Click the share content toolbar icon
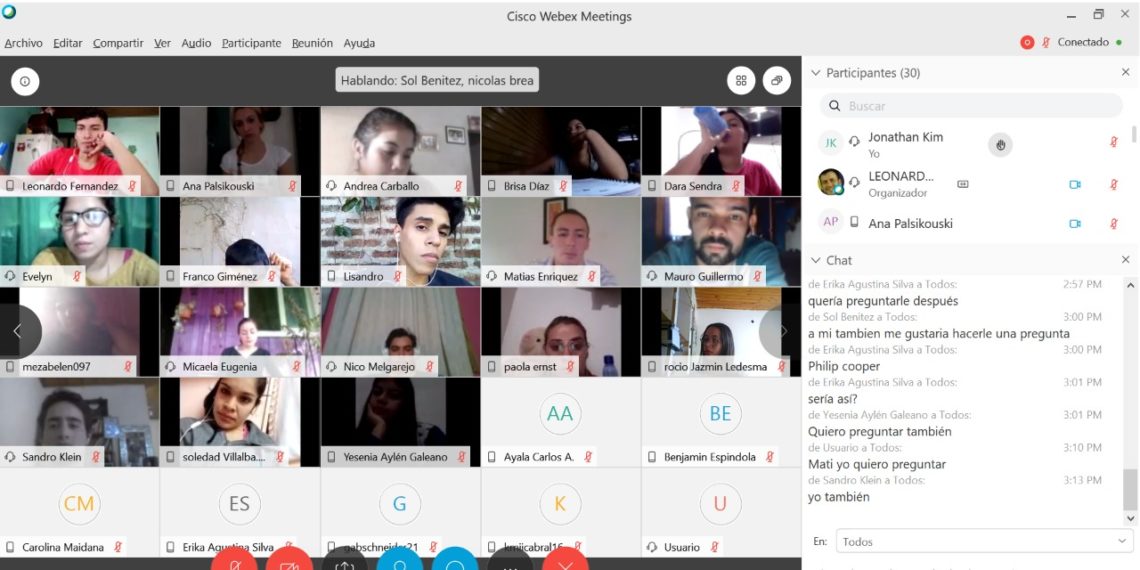1140x570 pixels. point(345,561)
